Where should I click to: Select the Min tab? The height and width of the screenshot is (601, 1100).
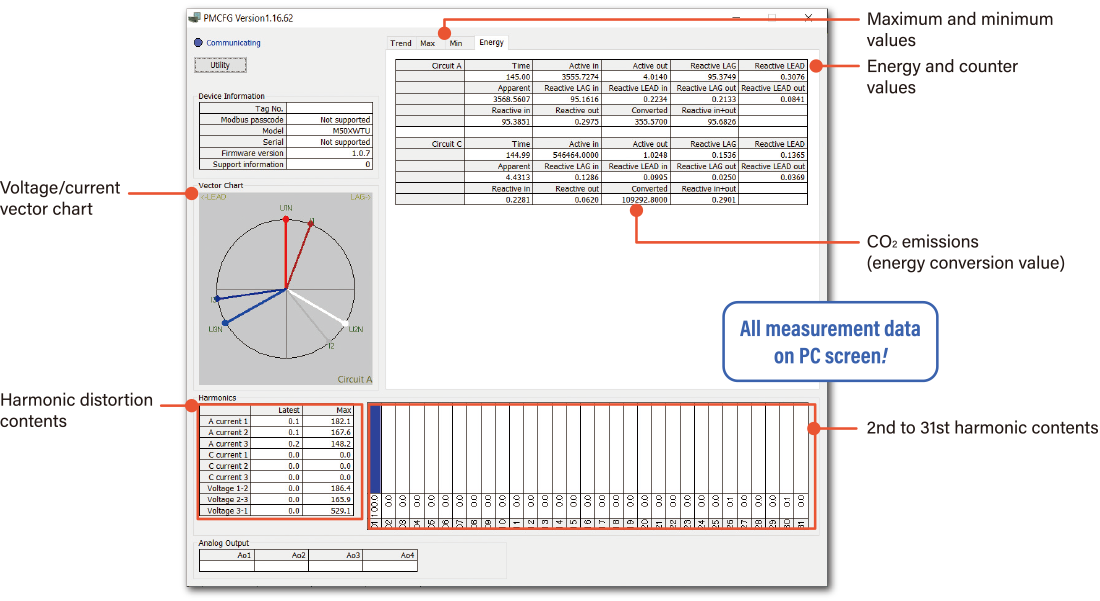pos(455,43)
